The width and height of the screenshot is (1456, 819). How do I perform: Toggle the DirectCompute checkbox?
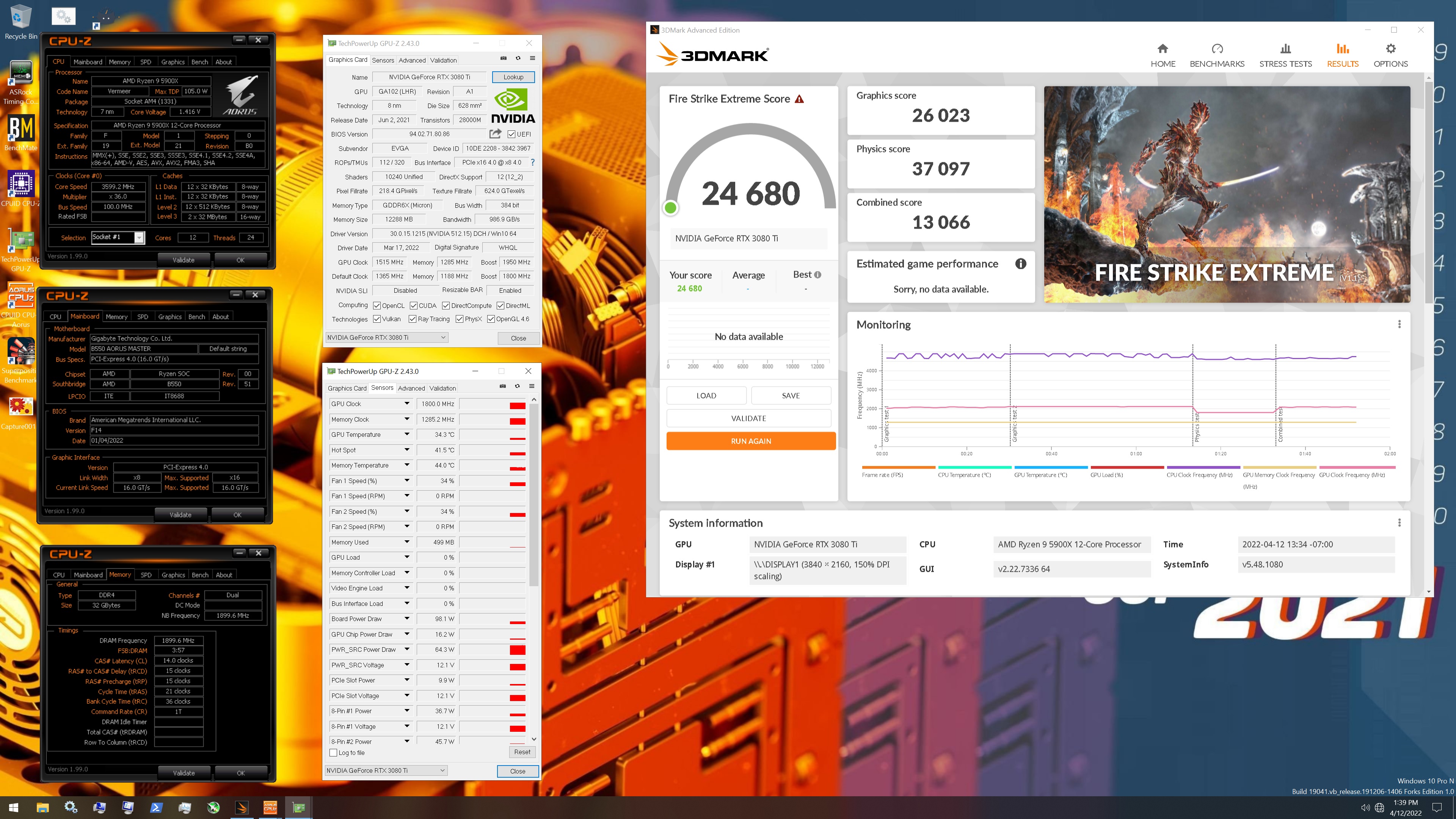[x=446, y=306]
